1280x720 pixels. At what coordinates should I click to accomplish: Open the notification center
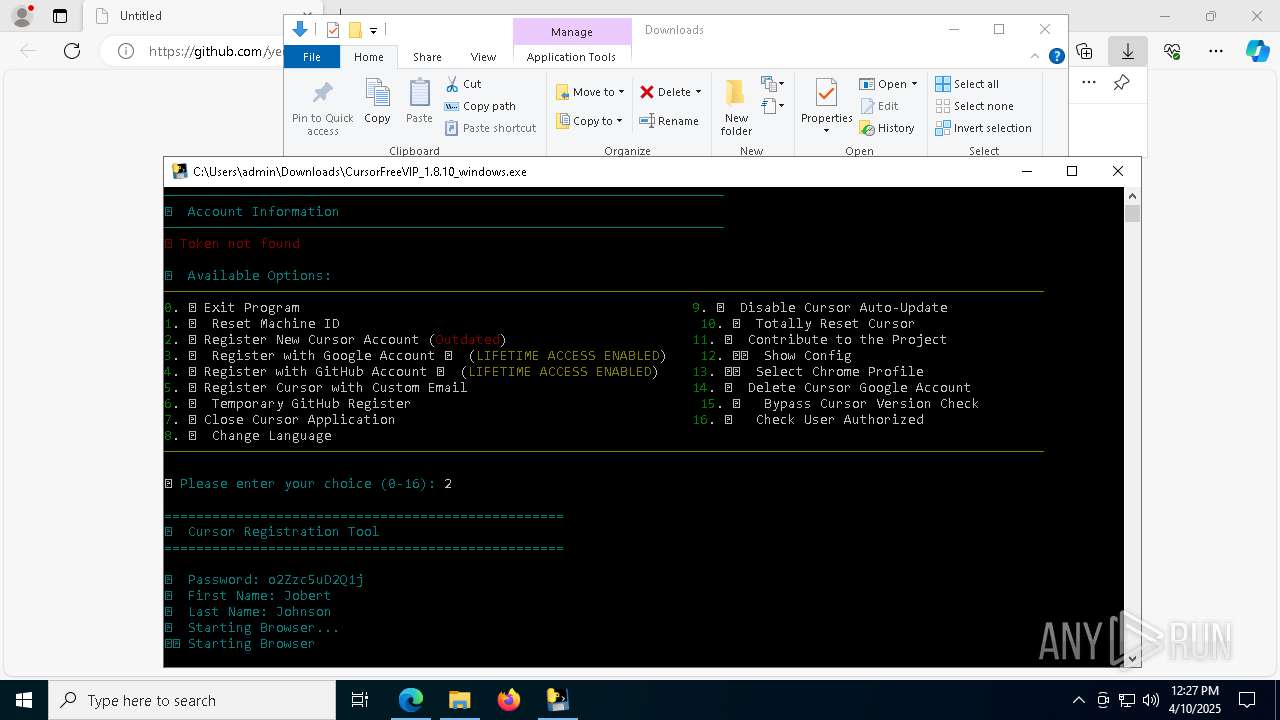(x=1247, y=700)
